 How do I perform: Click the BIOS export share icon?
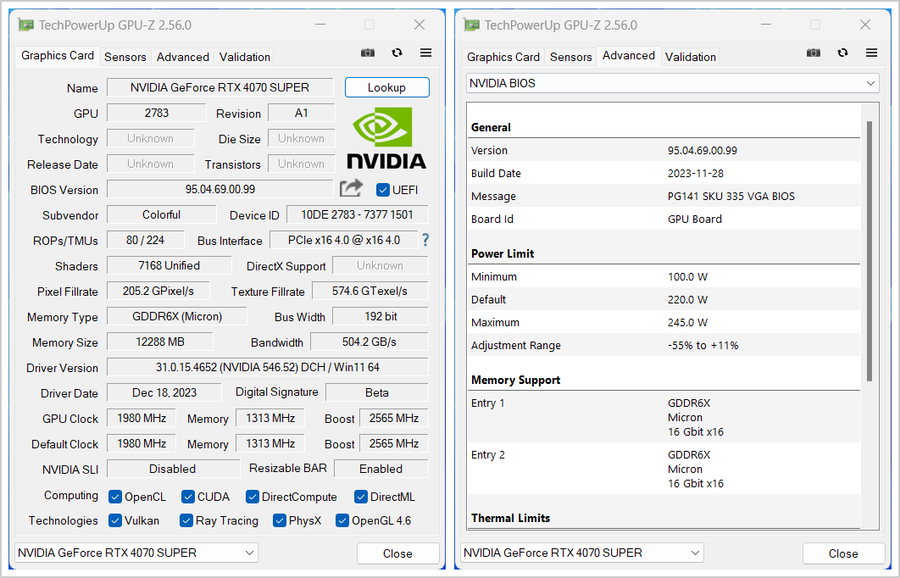click(x=351, y=188)
